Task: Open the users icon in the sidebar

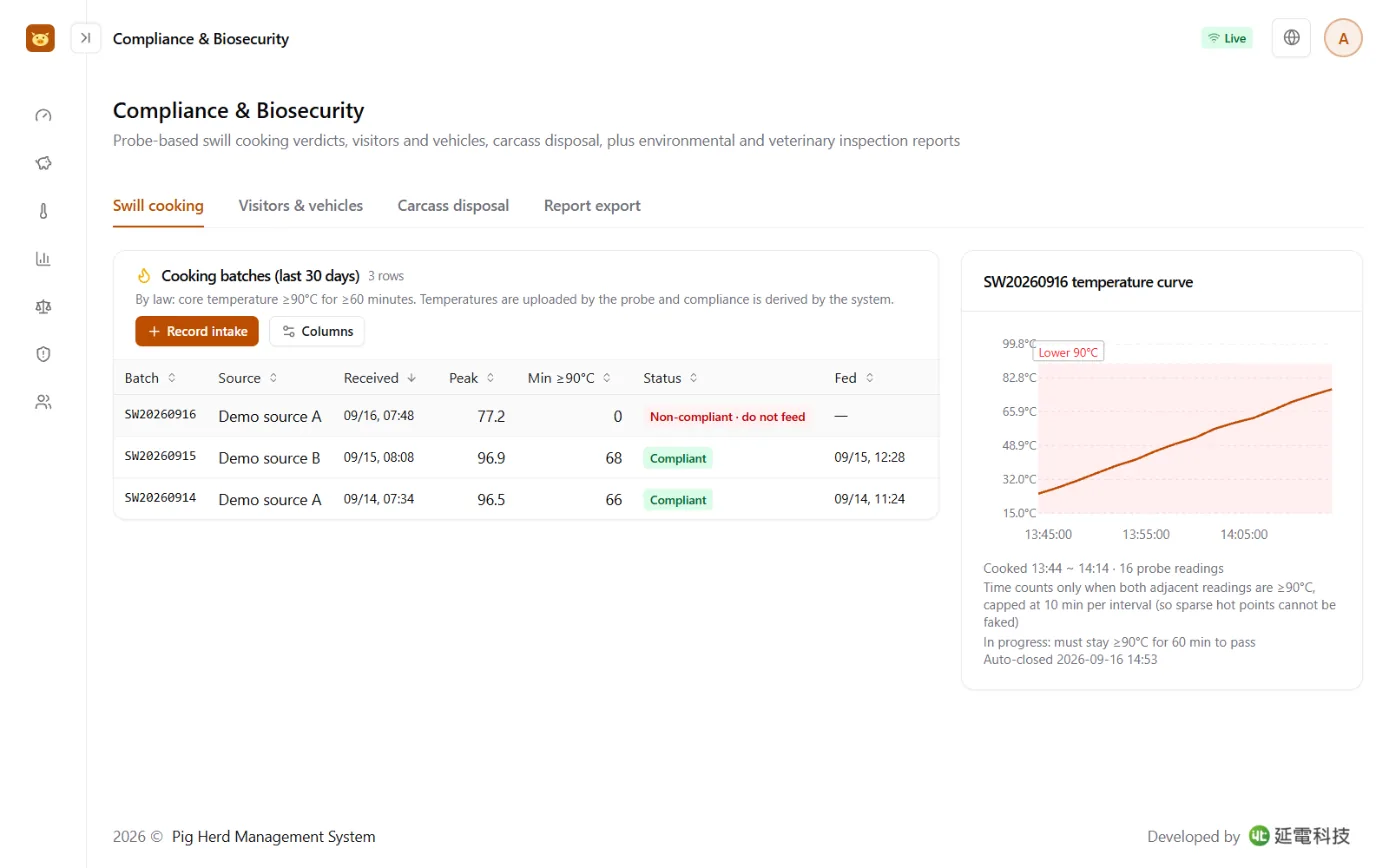Action: 43,402
